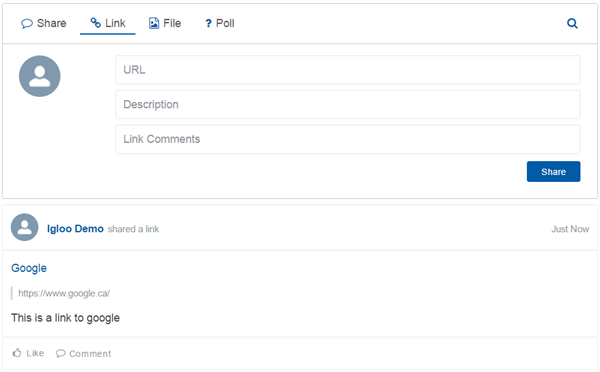The height and width of the screenshot is (372, 600).
Task: Open the Google link title
Action: click(x=29, y=268)
